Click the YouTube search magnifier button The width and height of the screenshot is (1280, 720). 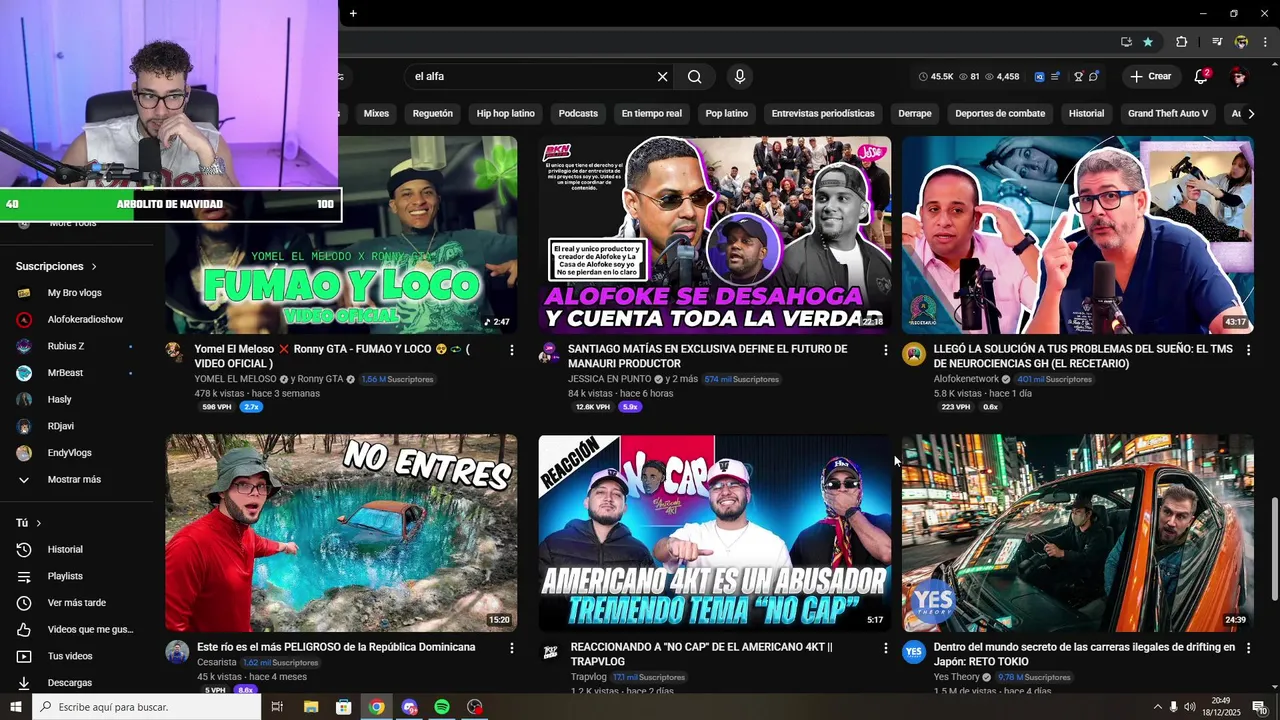[x=694, y=77]
